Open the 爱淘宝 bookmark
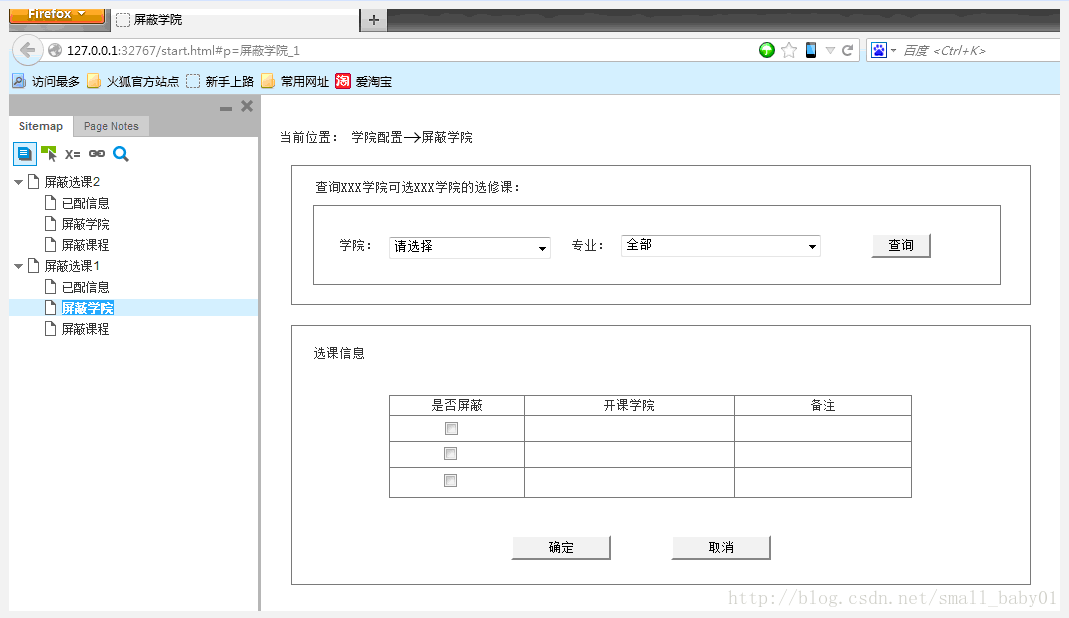The height and width of the screenshot is (618, 1069). [364, 81]
